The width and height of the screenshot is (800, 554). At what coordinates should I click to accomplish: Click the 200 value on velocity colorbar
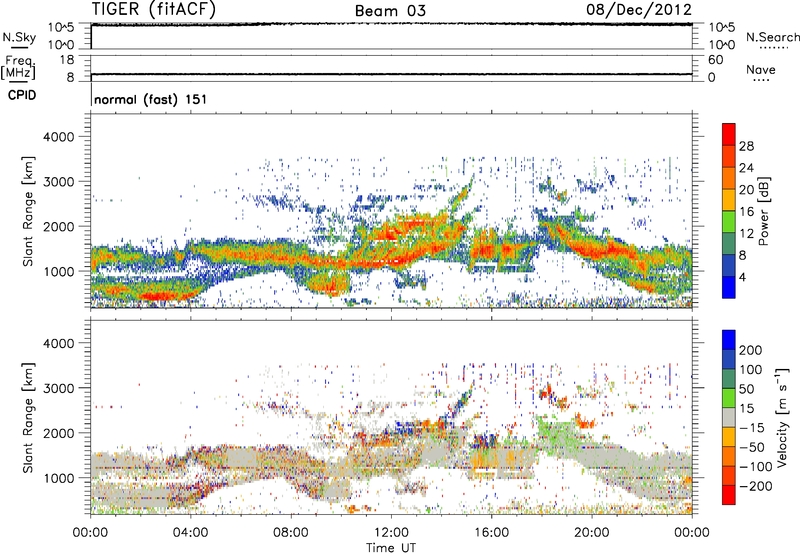pos(751,350)
